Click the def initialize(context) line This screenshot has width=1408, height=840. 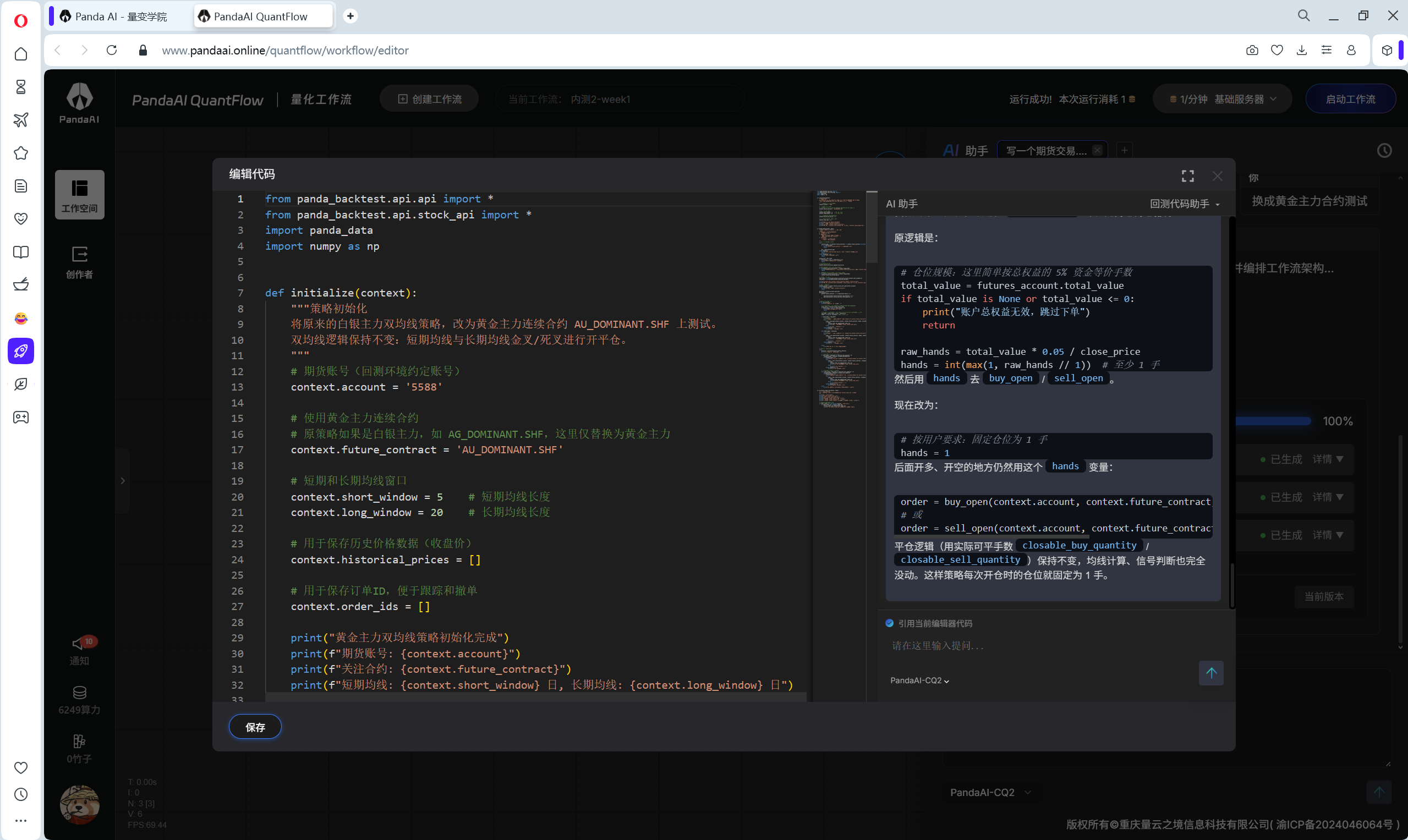[341, 293]
